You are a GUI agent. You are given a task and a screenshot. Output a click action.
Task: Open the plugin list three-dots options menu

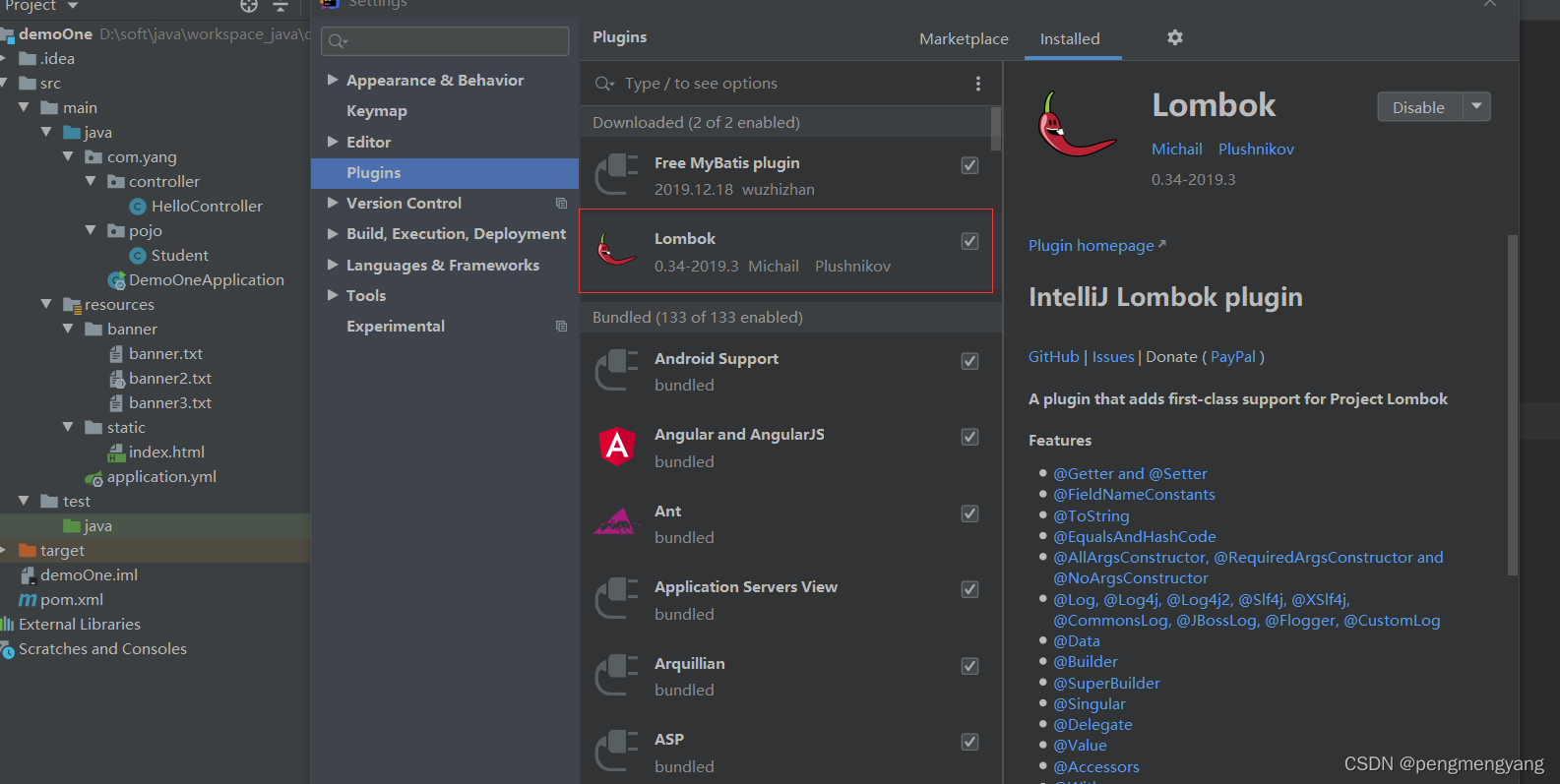point(977,84)
